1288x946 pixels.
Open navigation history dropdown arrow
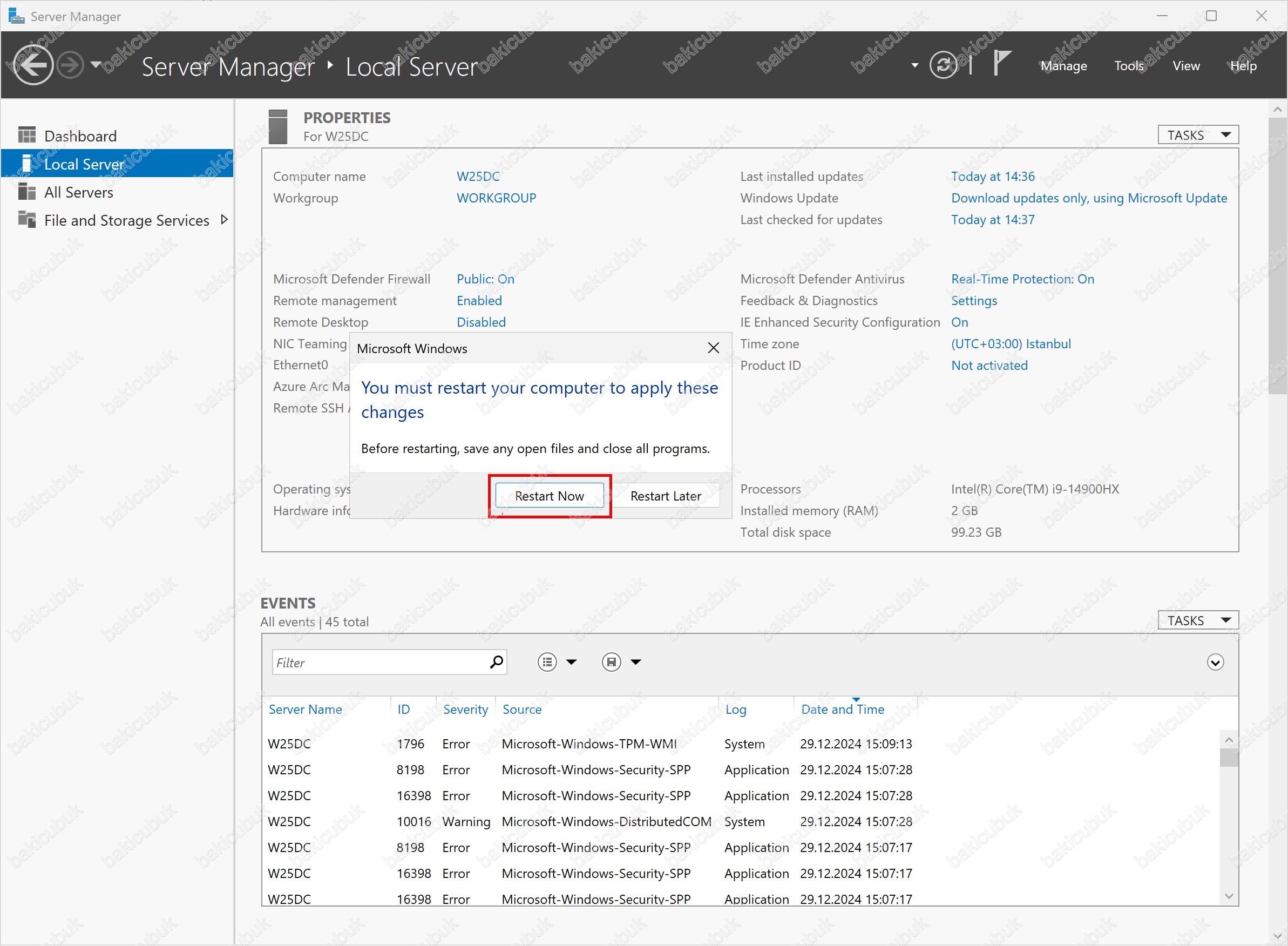tap(96, 65)
